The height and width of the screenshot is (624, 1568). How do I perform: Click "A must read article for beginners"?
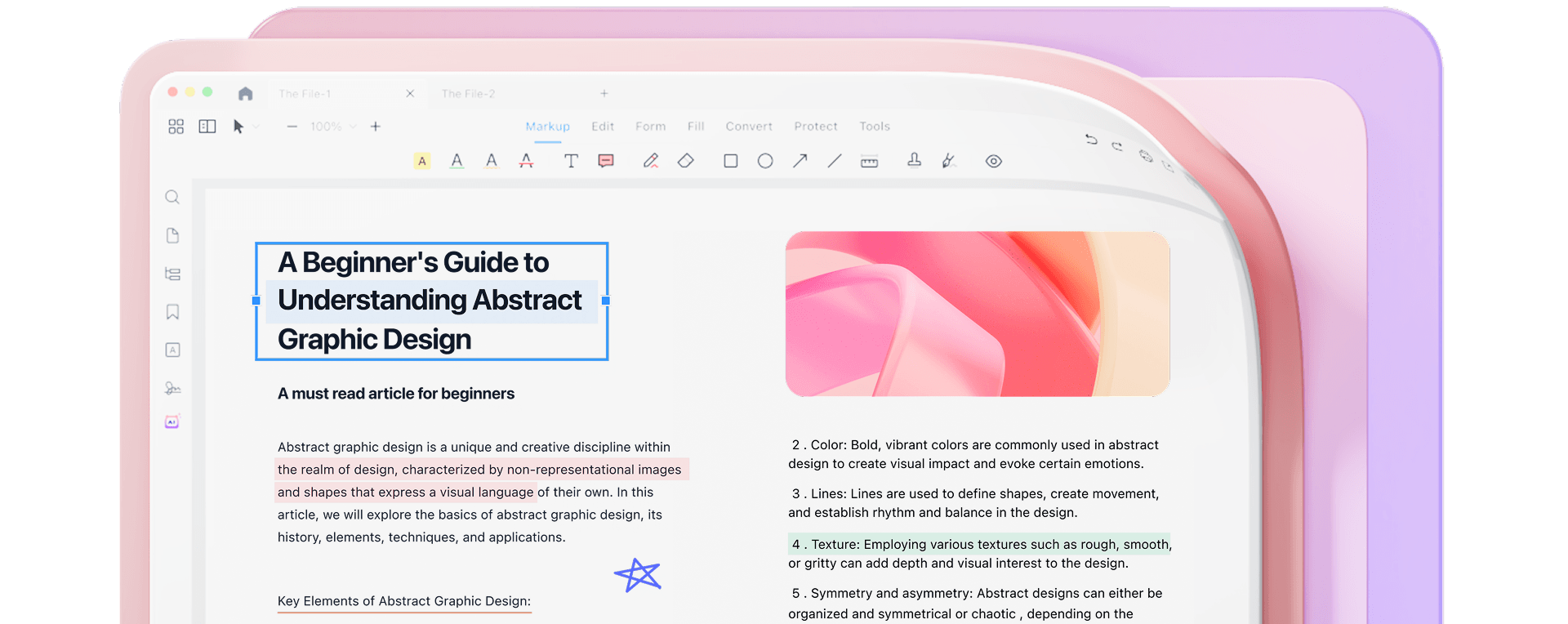coord(396,394)
